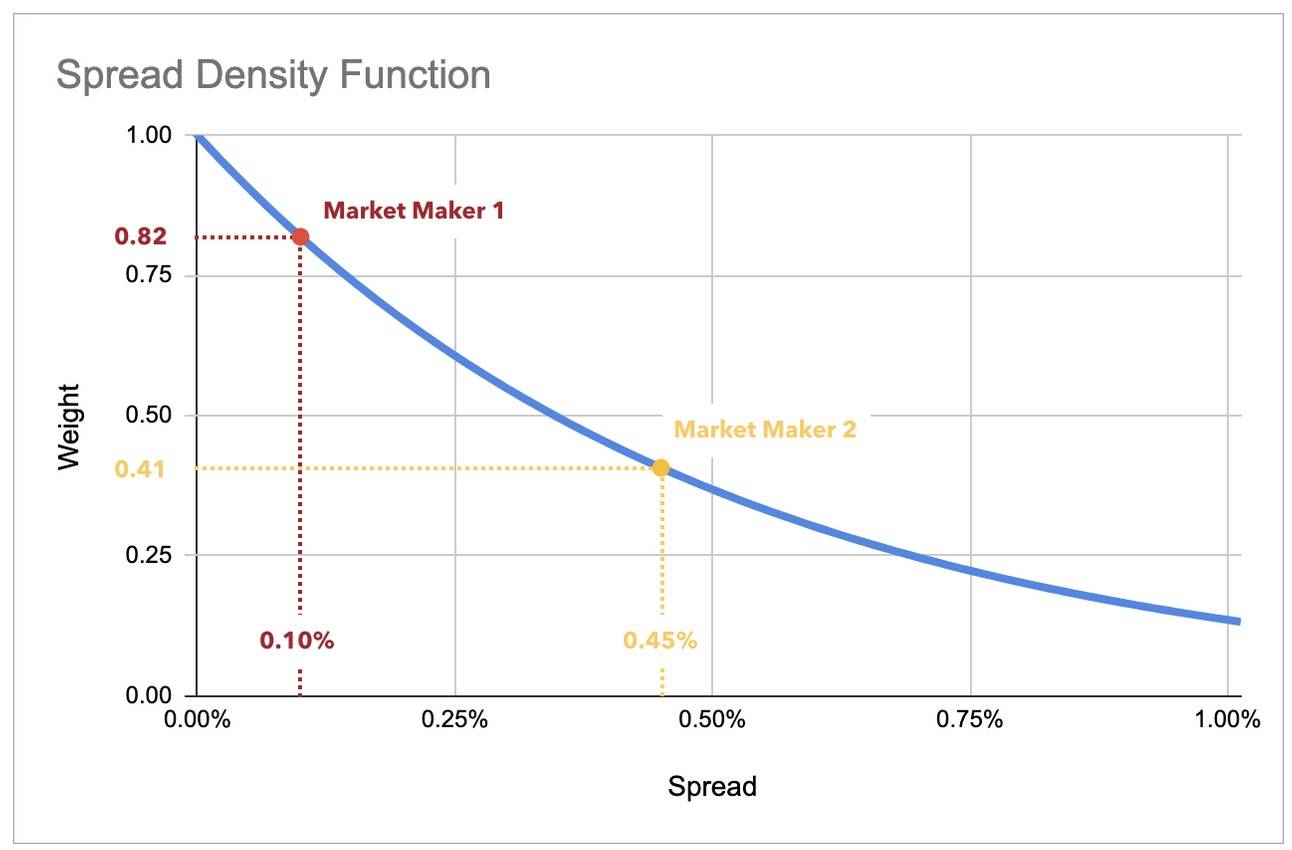Click the 0.25 label on Weight axis
Viewport: 1292px width, 850px height.
148,555
